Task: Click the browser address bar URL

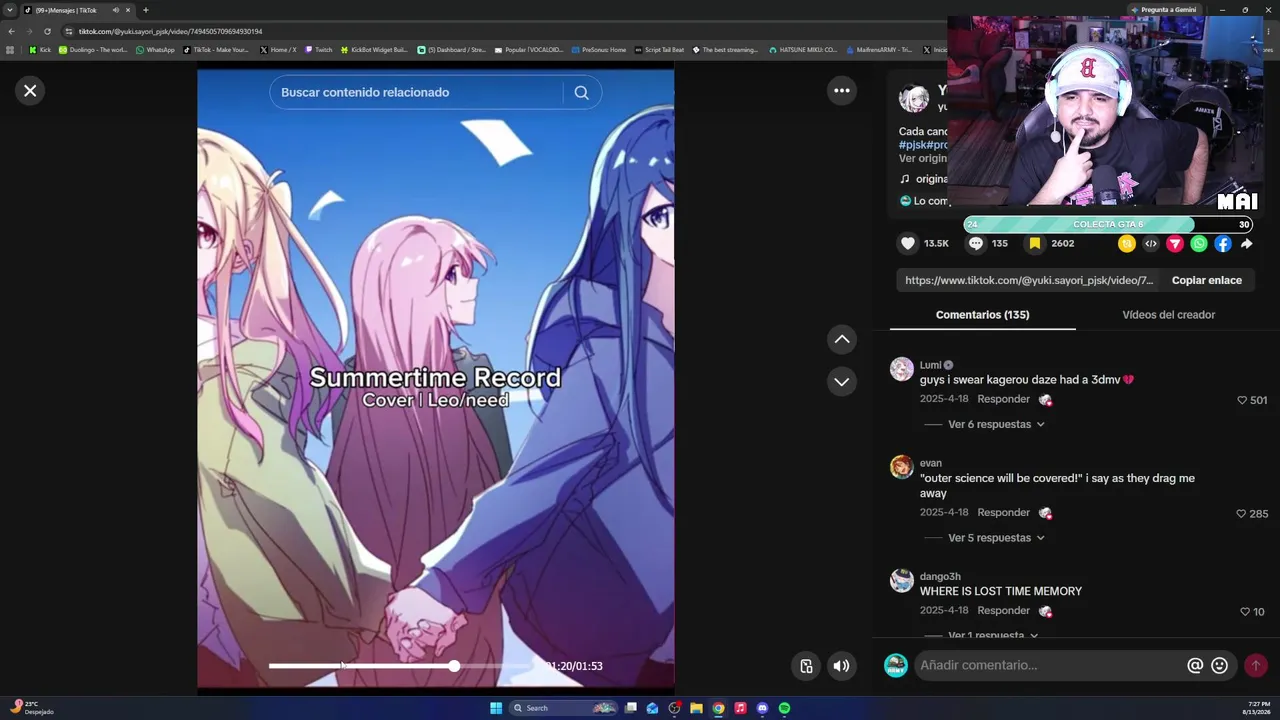Action: [170, 31]
